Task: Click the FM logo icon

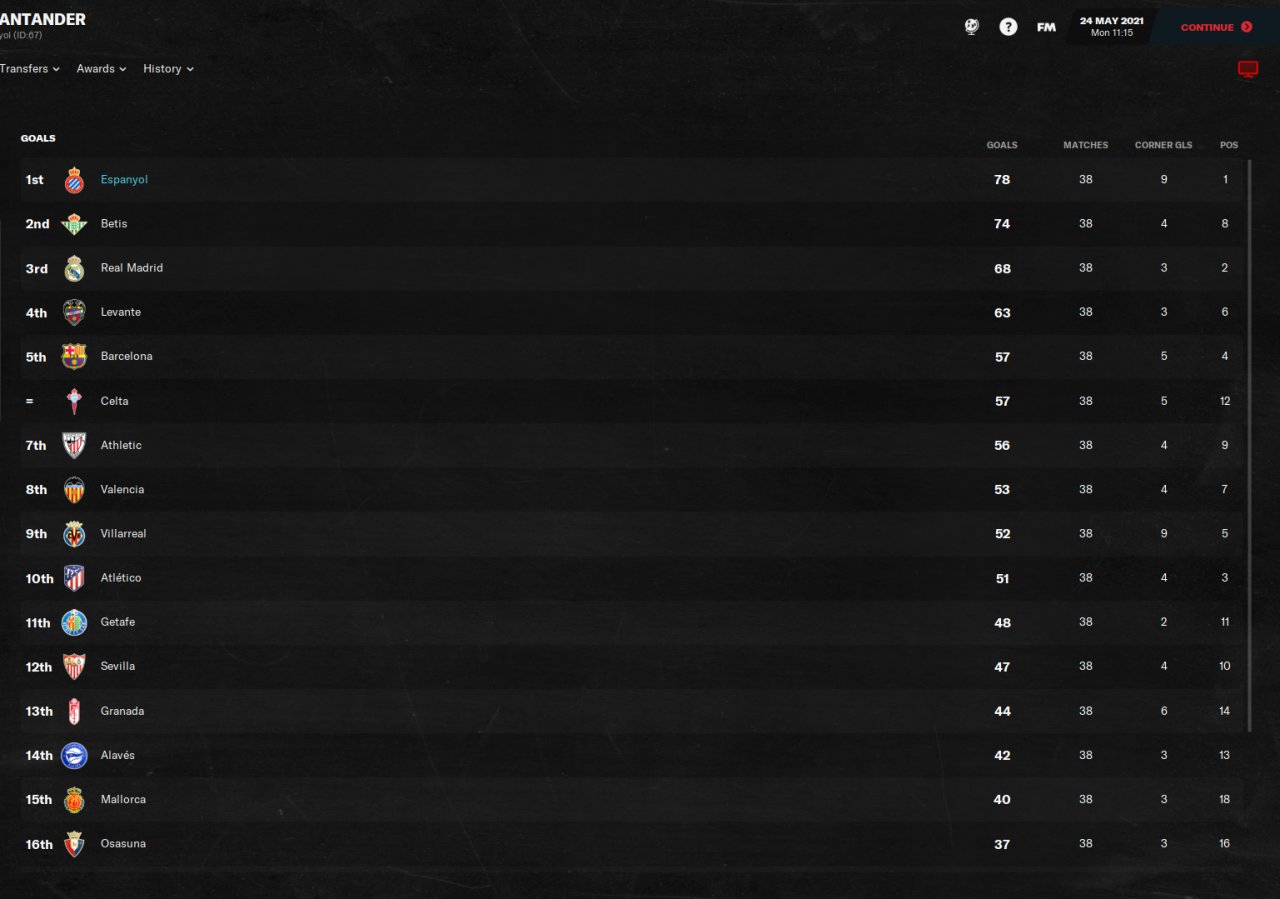Action: tap(1046, 27)
